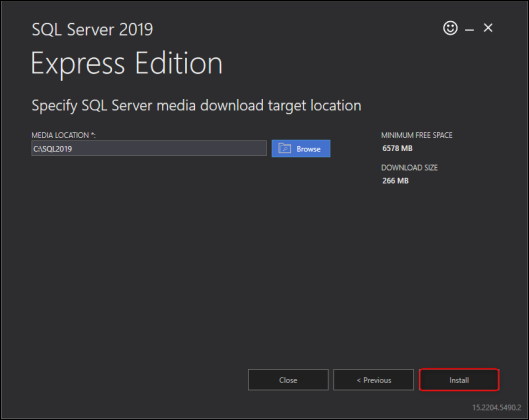Go back with the Previous button
Image resolution: width=529 pixels, height=420 pixels.
click(373, 380)
